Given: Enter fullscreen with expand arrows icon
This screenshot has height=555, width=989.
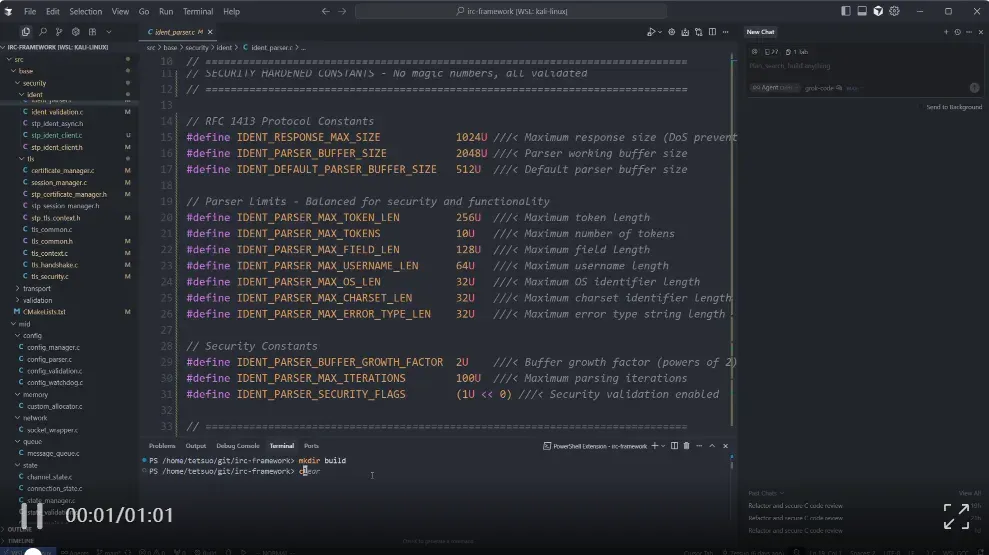Looking at the screenshot, I should pos(956,516).
